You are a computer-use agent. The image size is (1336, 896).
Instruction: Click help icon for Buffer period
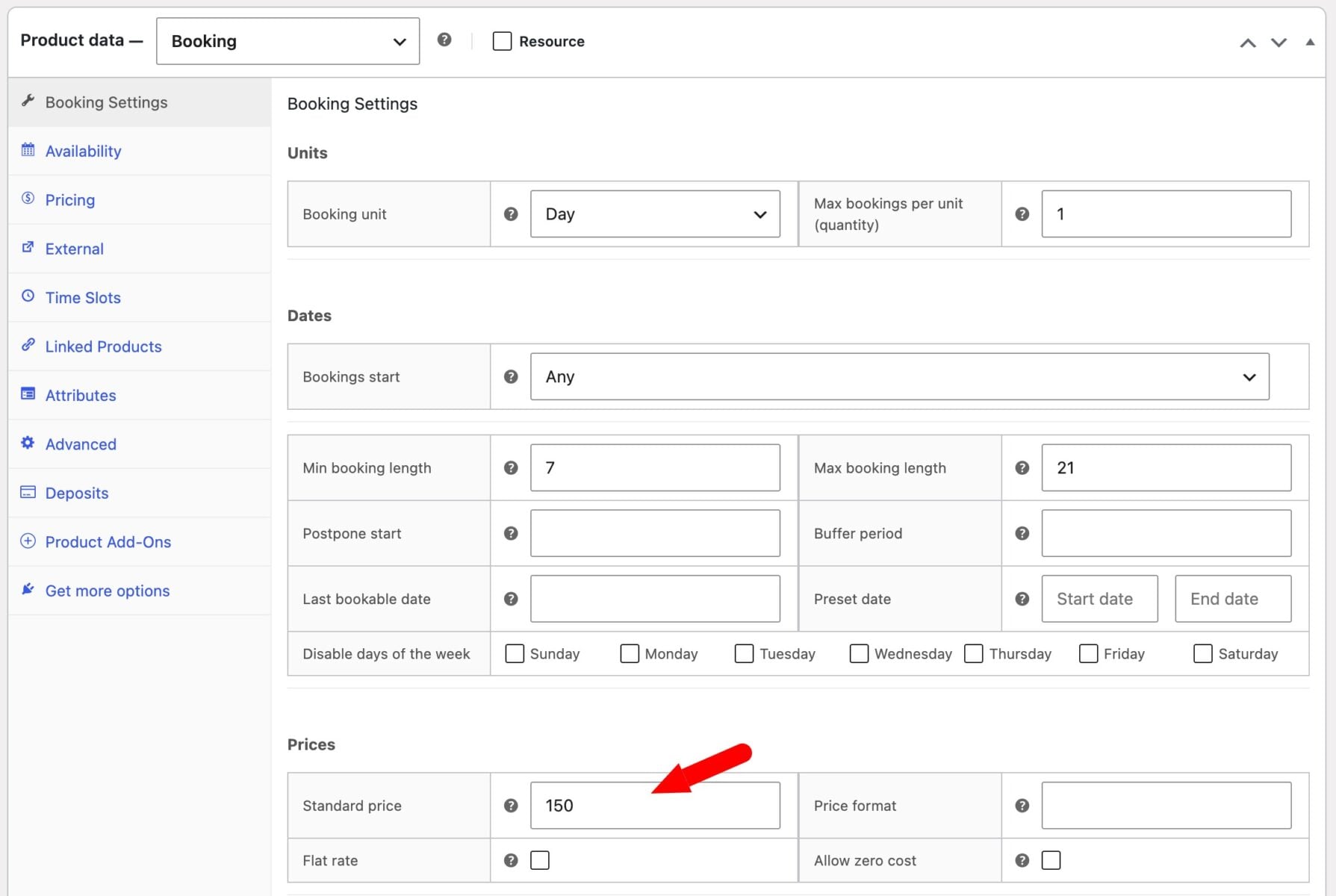click(x=1022, y=534)
